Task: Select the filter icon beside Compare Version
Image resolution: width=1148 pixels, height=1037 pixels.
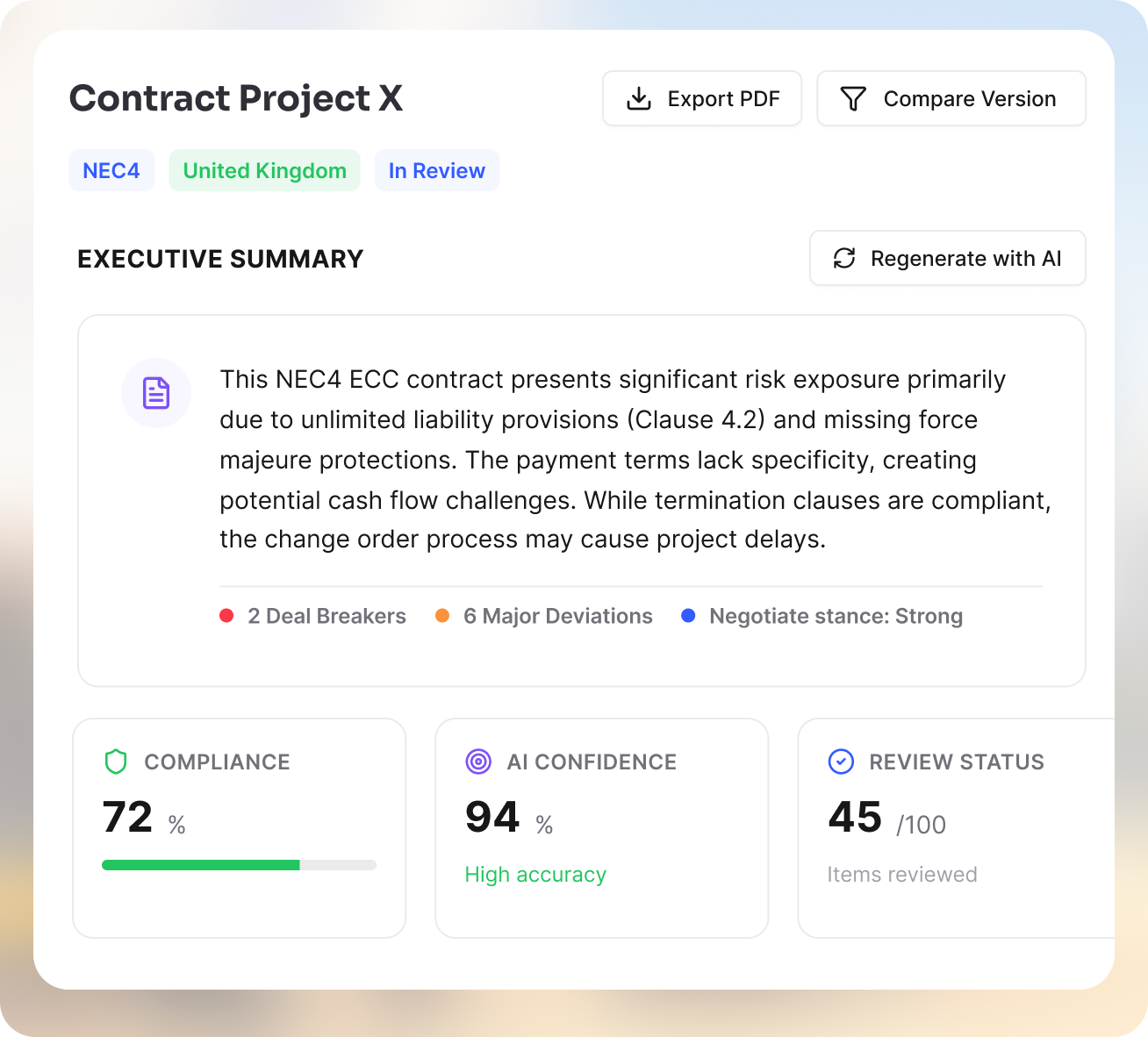Action: point(853,98)
